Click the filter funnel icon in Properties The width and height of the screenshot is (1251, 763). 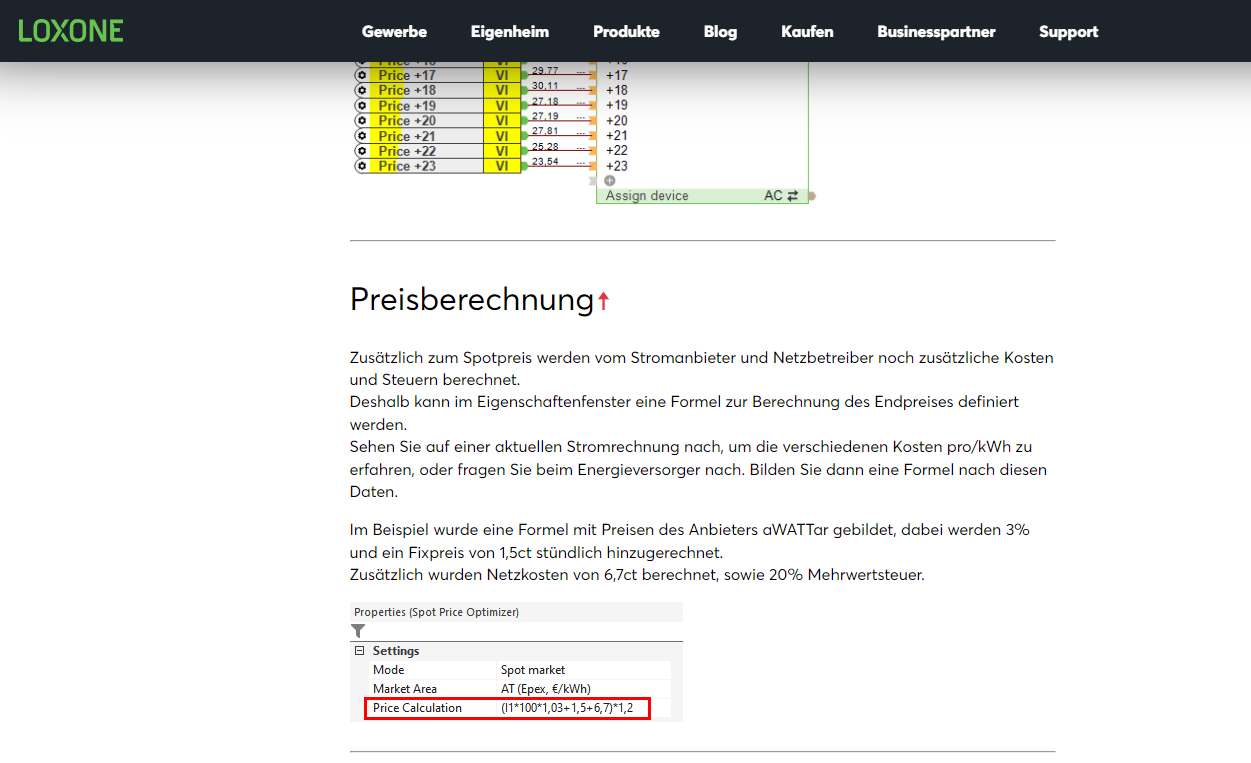358,631
